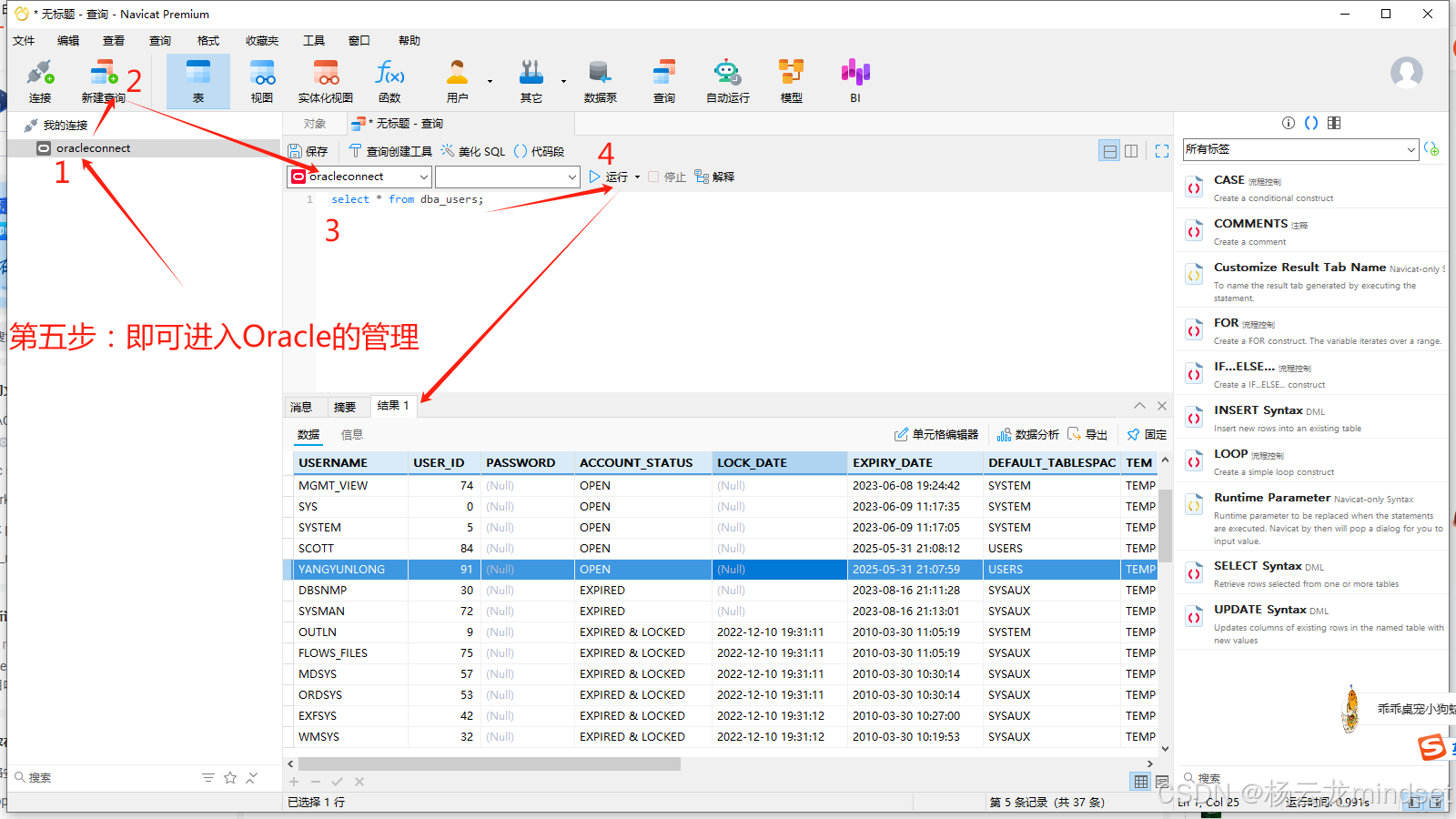Open the 查询 (Query) toolbar icon

(664, 80)
